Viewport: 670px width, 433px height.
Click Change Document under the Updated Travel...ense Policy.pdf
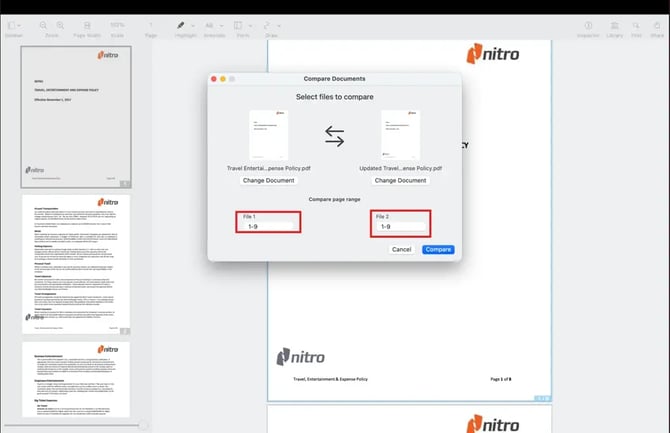400,180
